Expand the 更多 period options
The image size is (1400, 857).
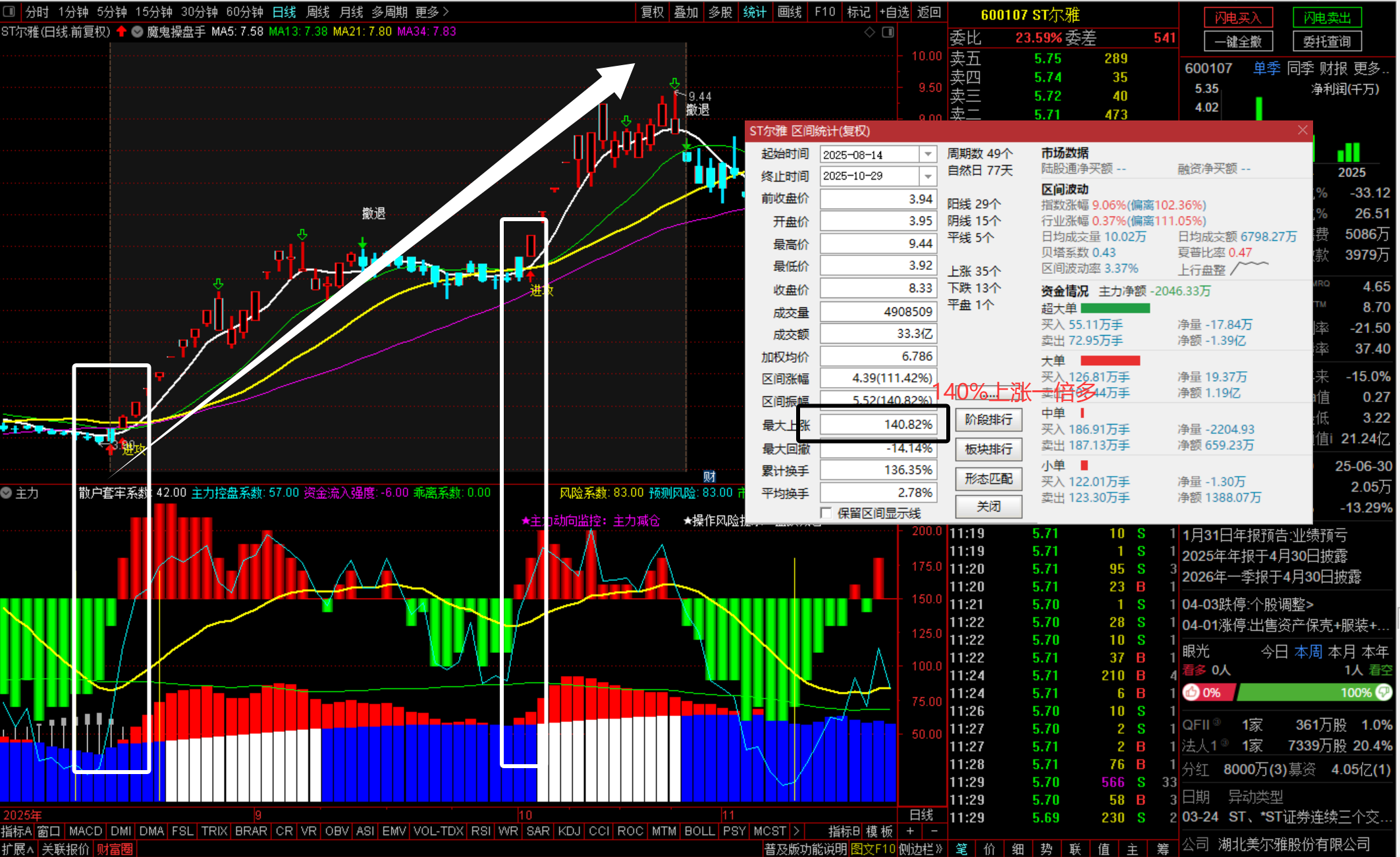click(432, 11)
